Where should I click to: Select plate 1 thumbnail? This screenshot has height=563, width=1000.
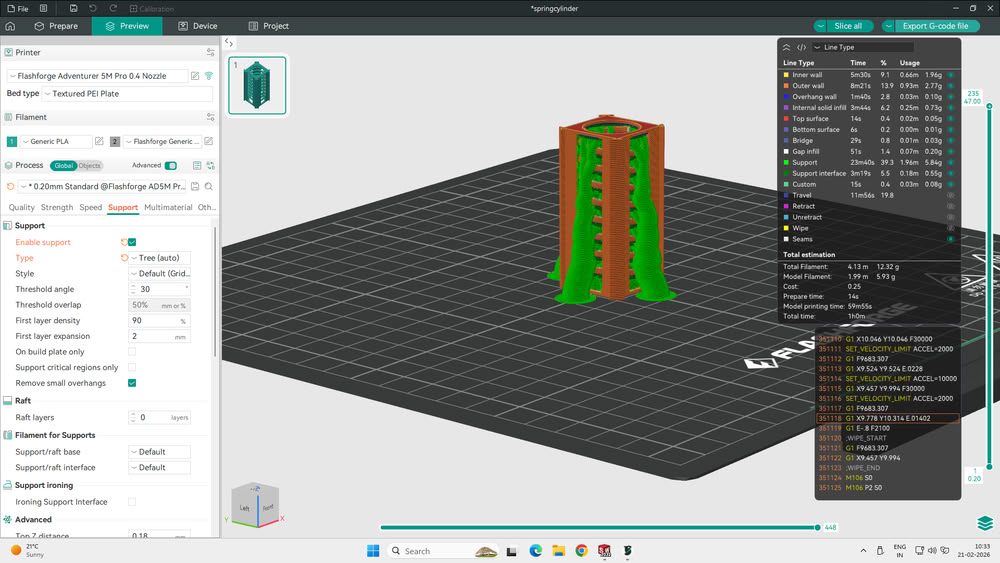tap(257, 85)
